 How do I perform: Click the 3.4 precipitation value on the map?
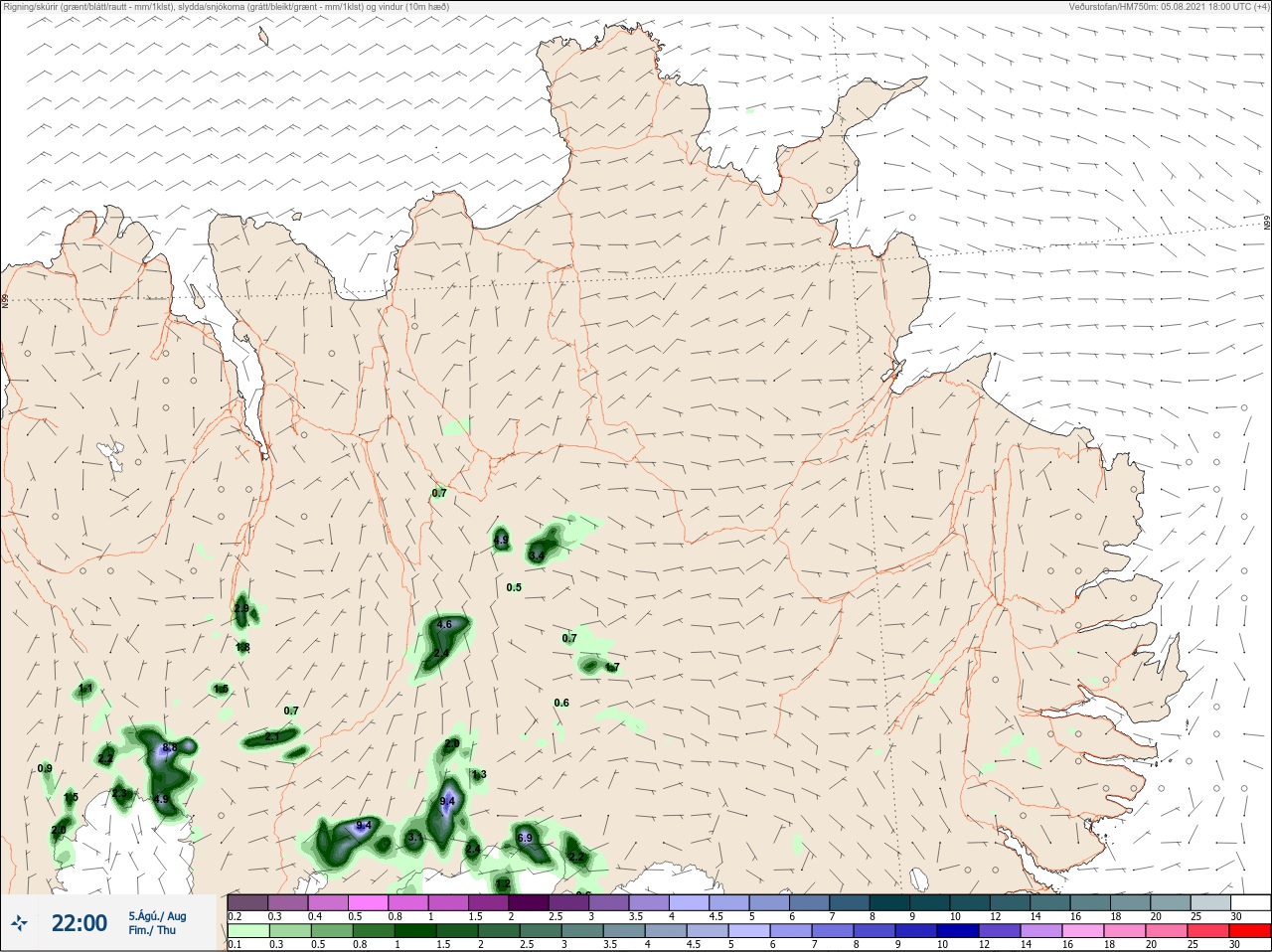coord(538,555)
